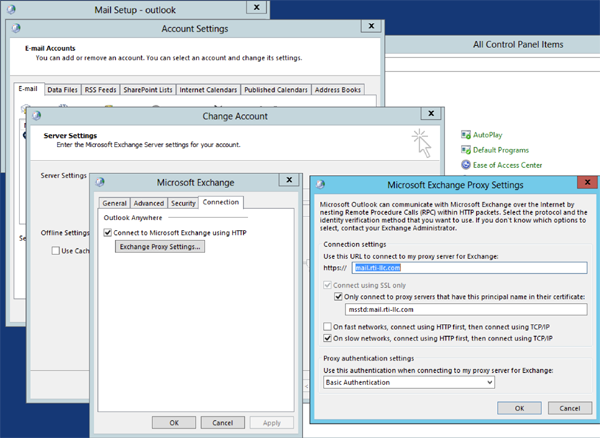Click the Ease of Access Center icon
Viewport: 600px width, 438px height.
coord(466,165)
